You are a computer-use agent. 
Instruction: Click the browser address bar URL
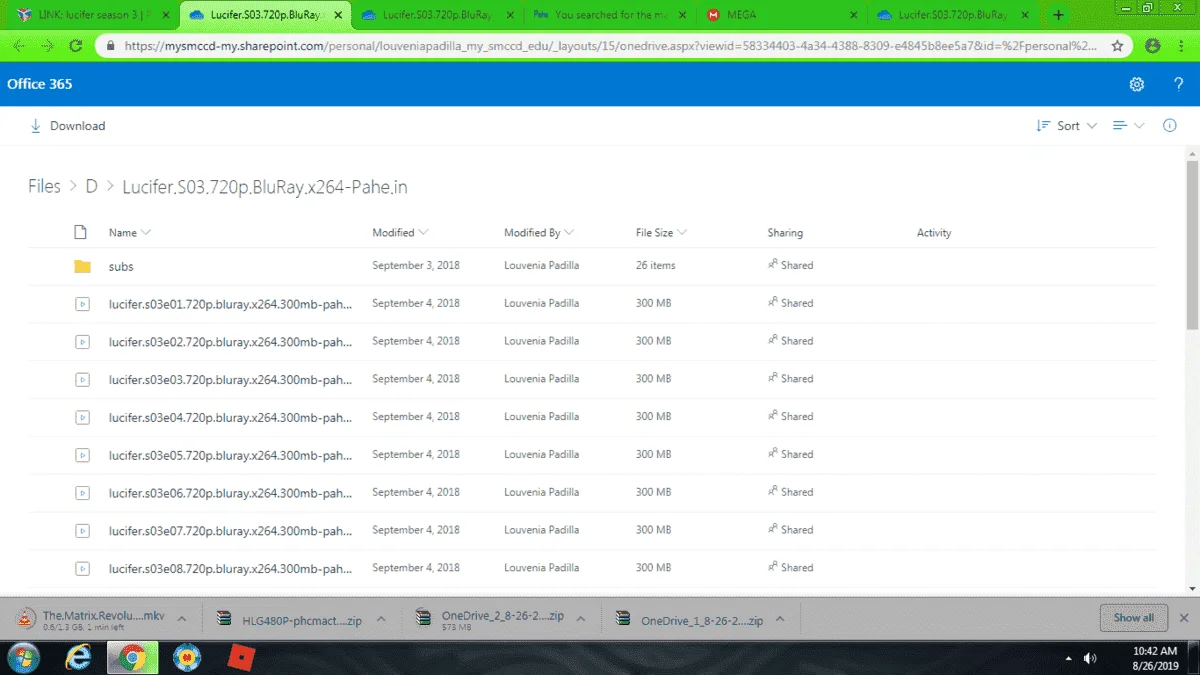610,46
